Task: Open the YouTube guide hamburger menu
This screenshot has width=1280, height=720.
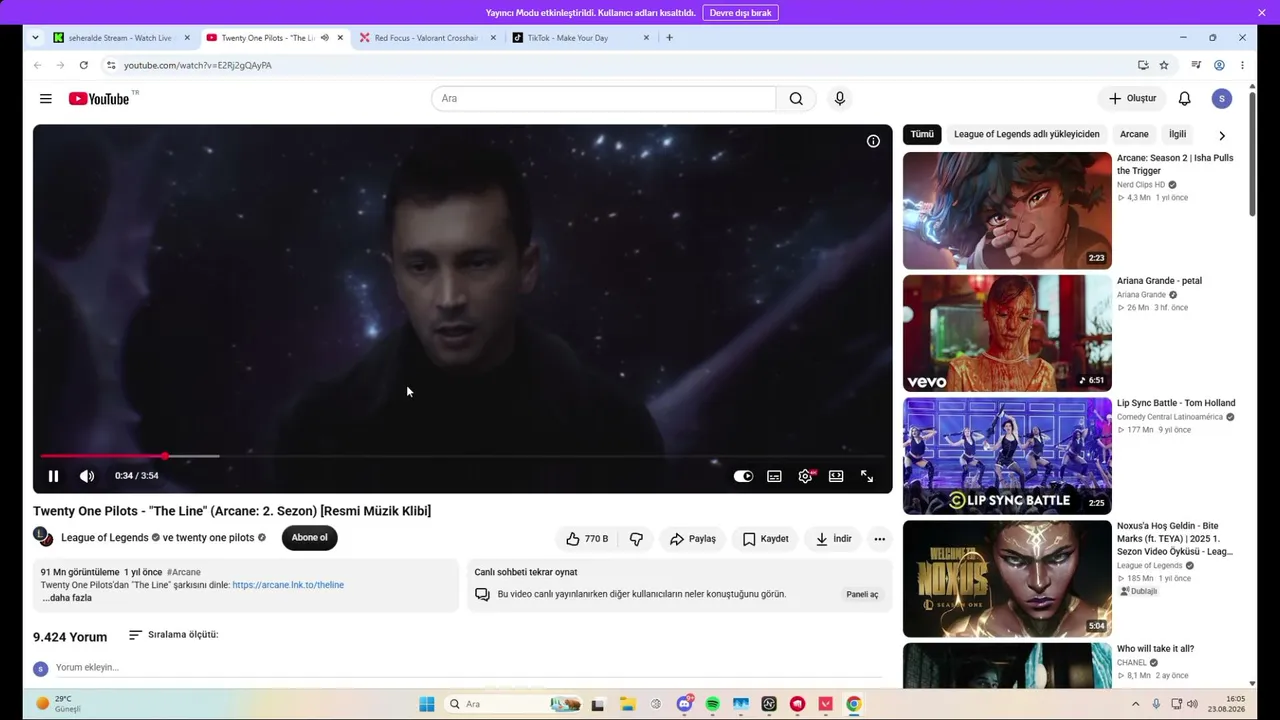Action: click(46, 98)
